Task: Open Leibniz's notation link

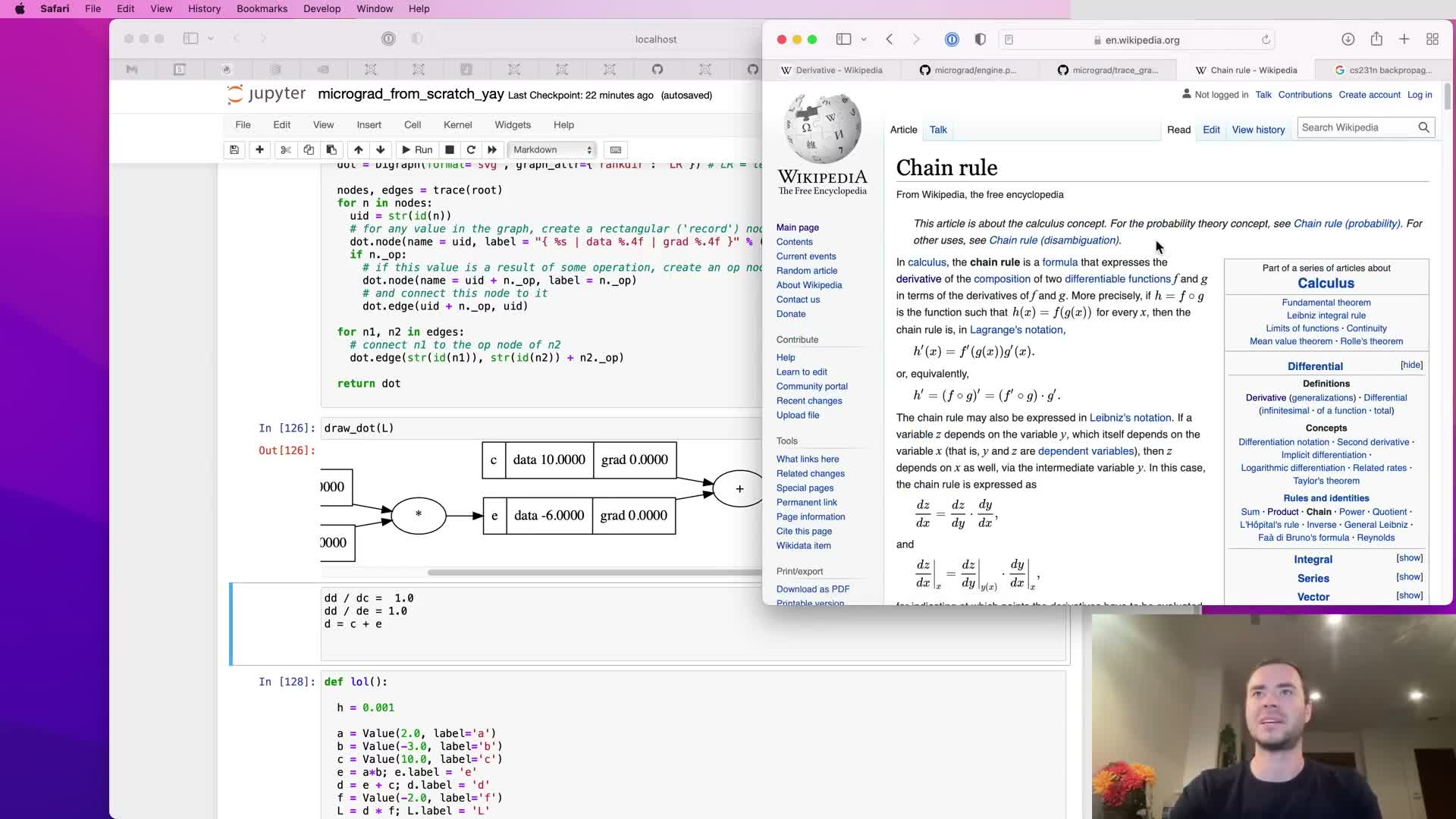Action: pos(1130,418)
